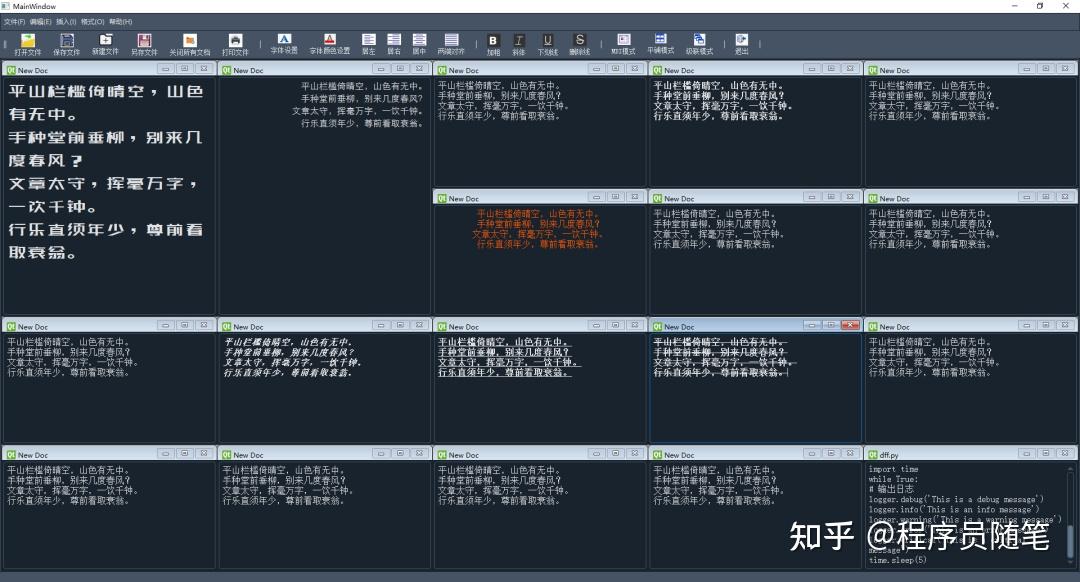Screen dimensions: 1080x582
Task: Exit the application via 退出 icon
Action: (x=741, y=40)
